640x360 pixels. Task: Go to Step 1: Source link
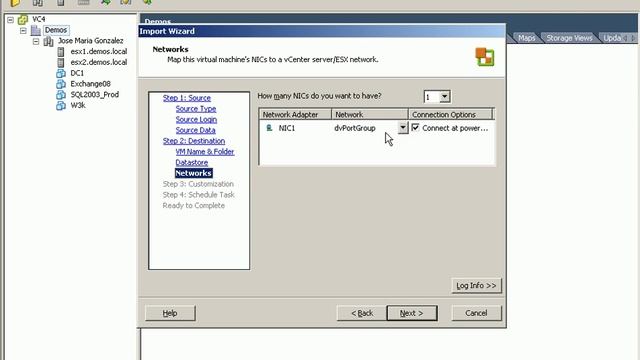(187, 98)
